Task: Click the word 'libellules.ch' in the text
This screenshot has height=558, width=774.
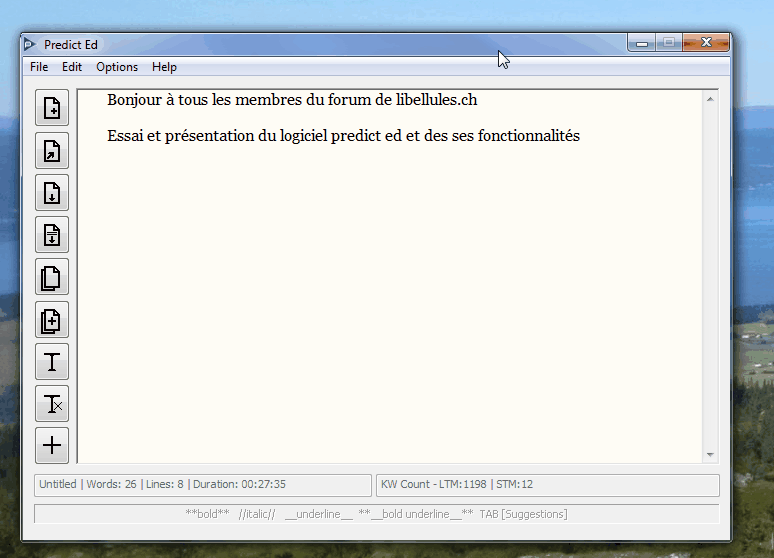Action: click(x=436, y=100)
